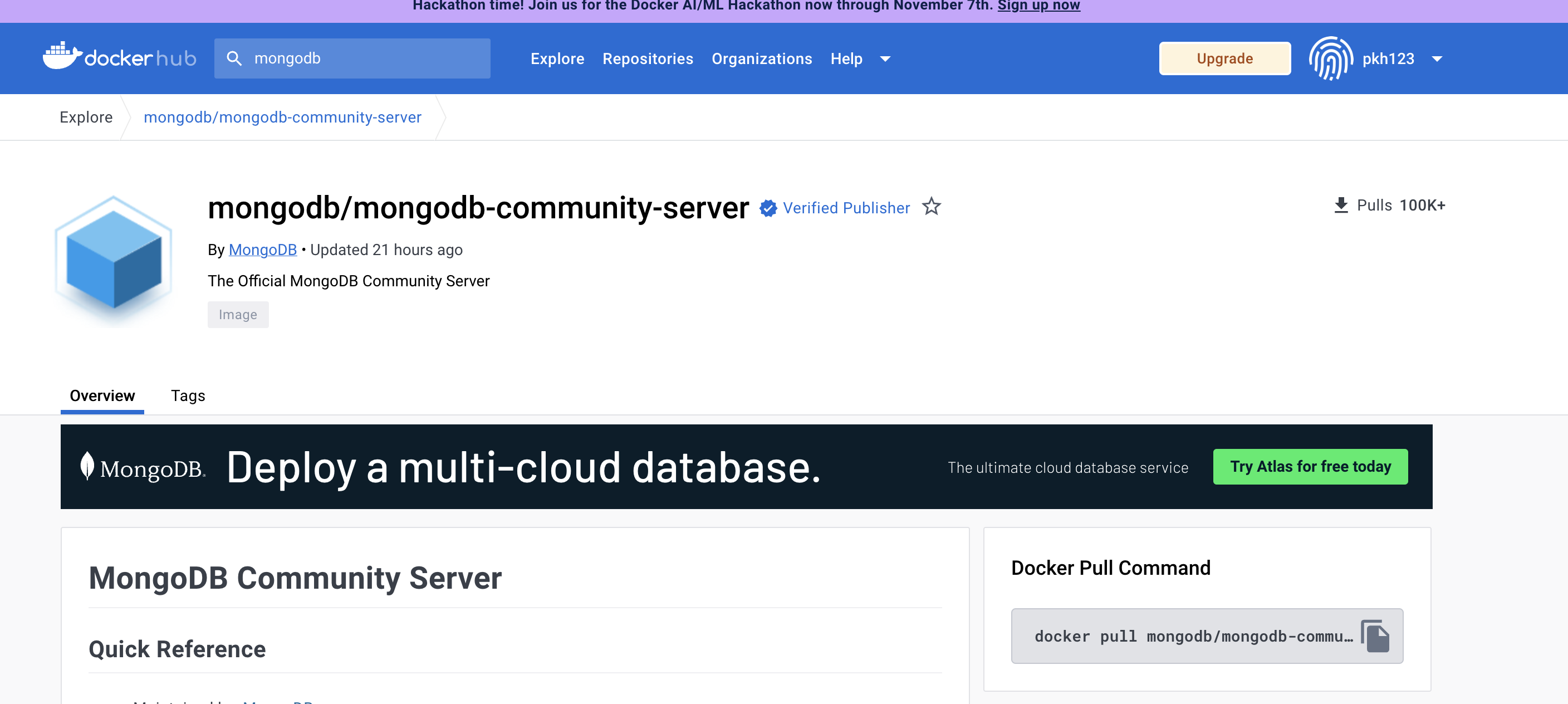This screenshot has height=704, width=1568.
Task: Click the Docker Pull Command heading
Action: coord(1111,568)
